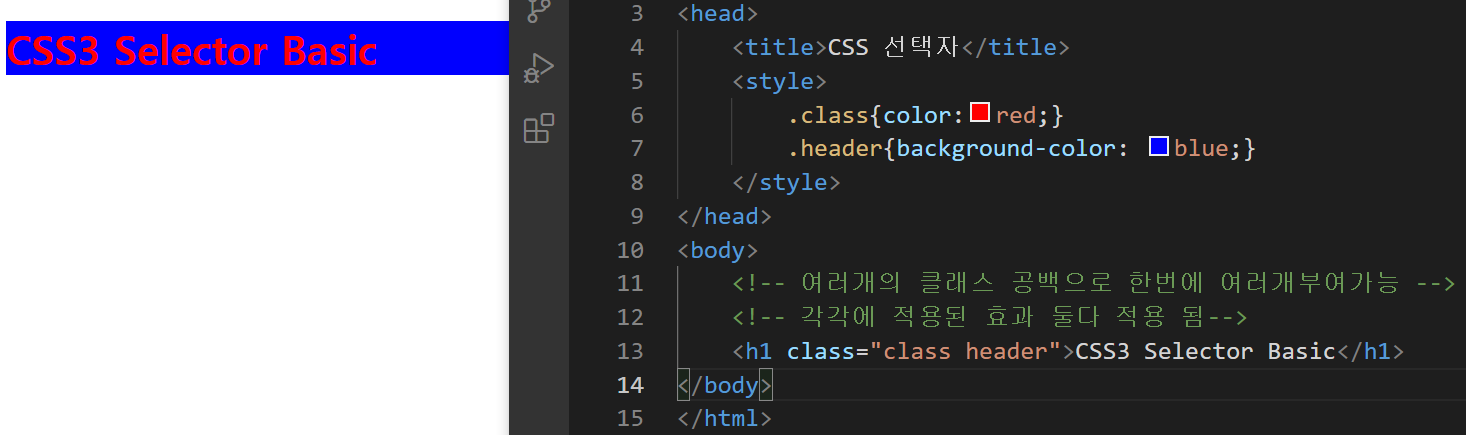Click the closing </style> tag
Image resolution: width=1466 pixels, height=435 pixels.
pos(787,182)
